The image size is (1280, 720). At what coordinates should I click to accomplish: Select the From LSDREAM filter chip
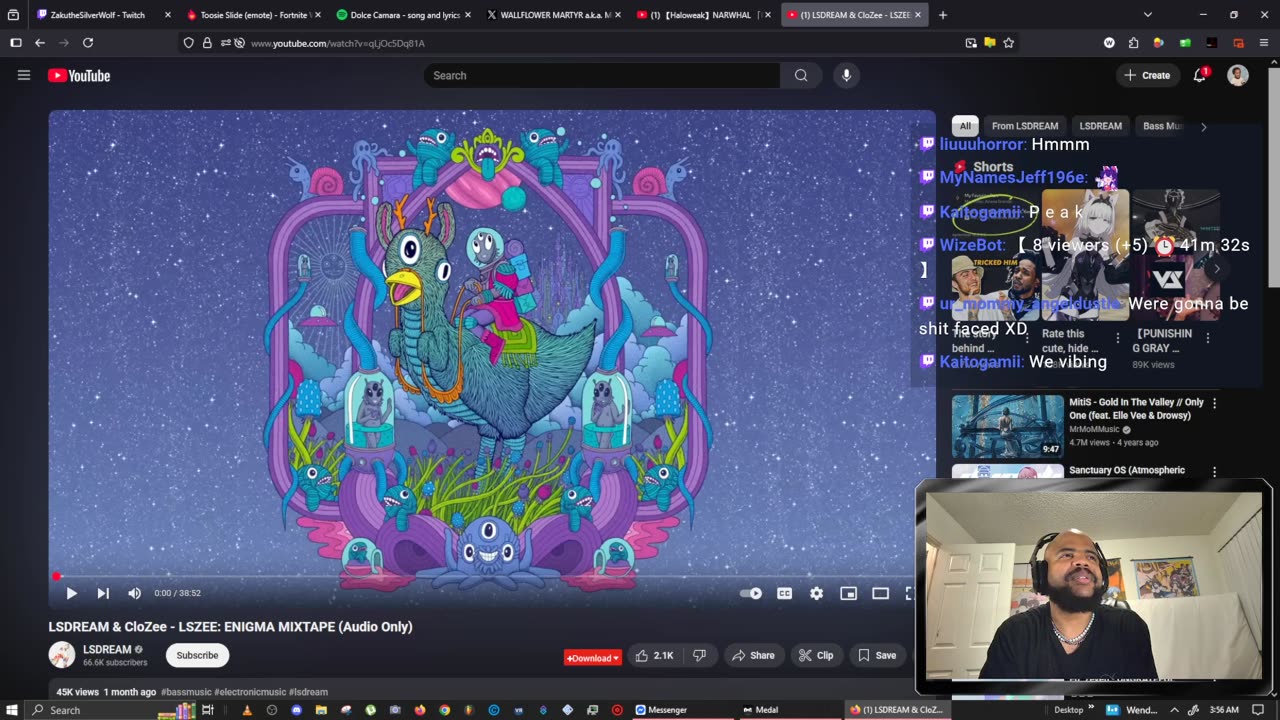tap(1025, 126)
